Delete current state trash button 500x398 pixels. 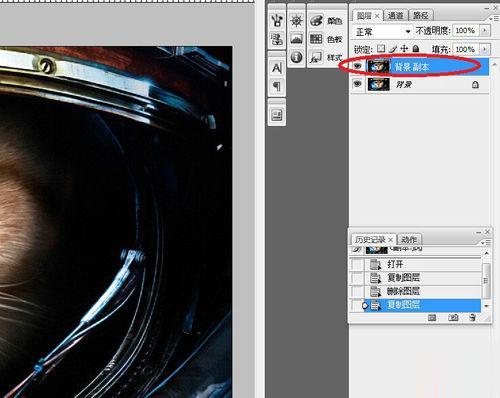point(472,318)
